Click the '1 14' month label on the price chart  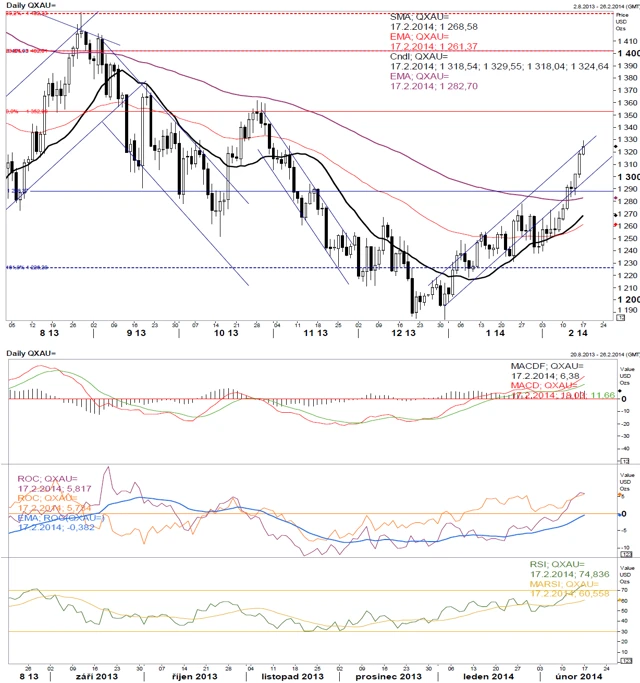495,333
